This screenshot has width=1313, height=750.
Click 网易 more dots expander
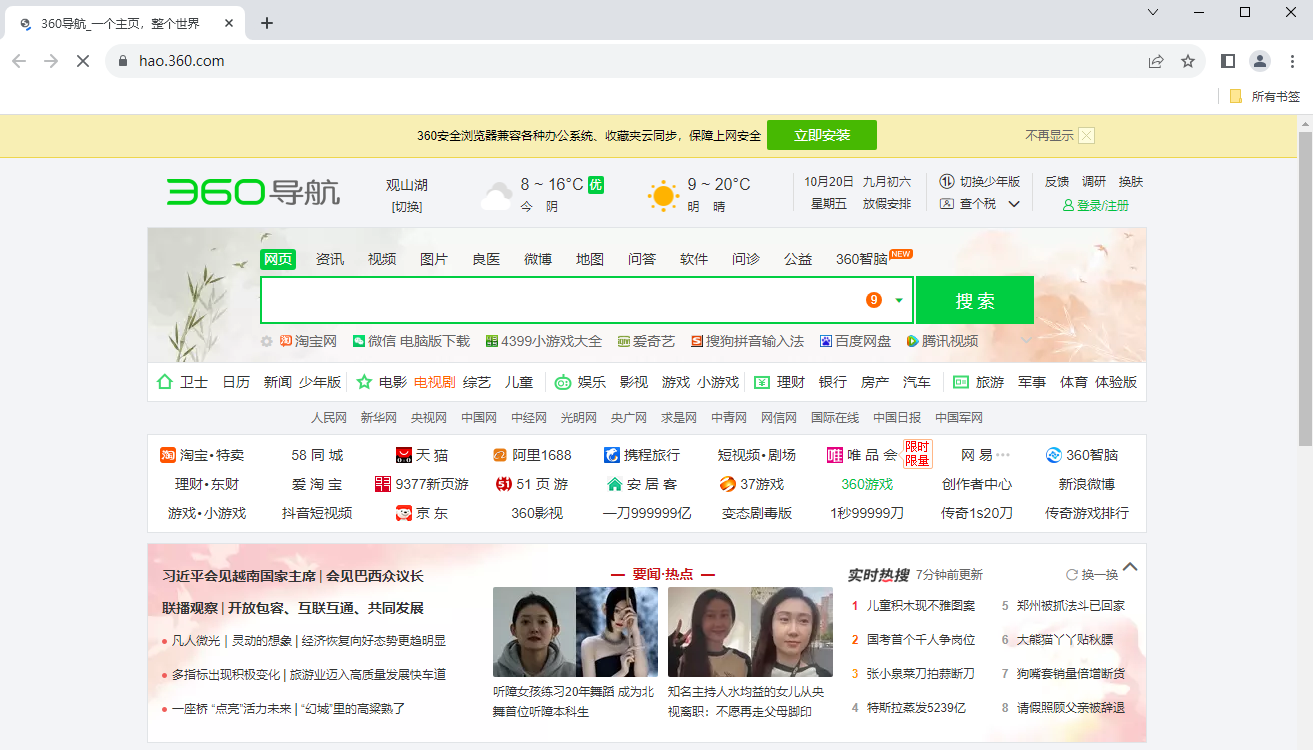[1003, 455]
